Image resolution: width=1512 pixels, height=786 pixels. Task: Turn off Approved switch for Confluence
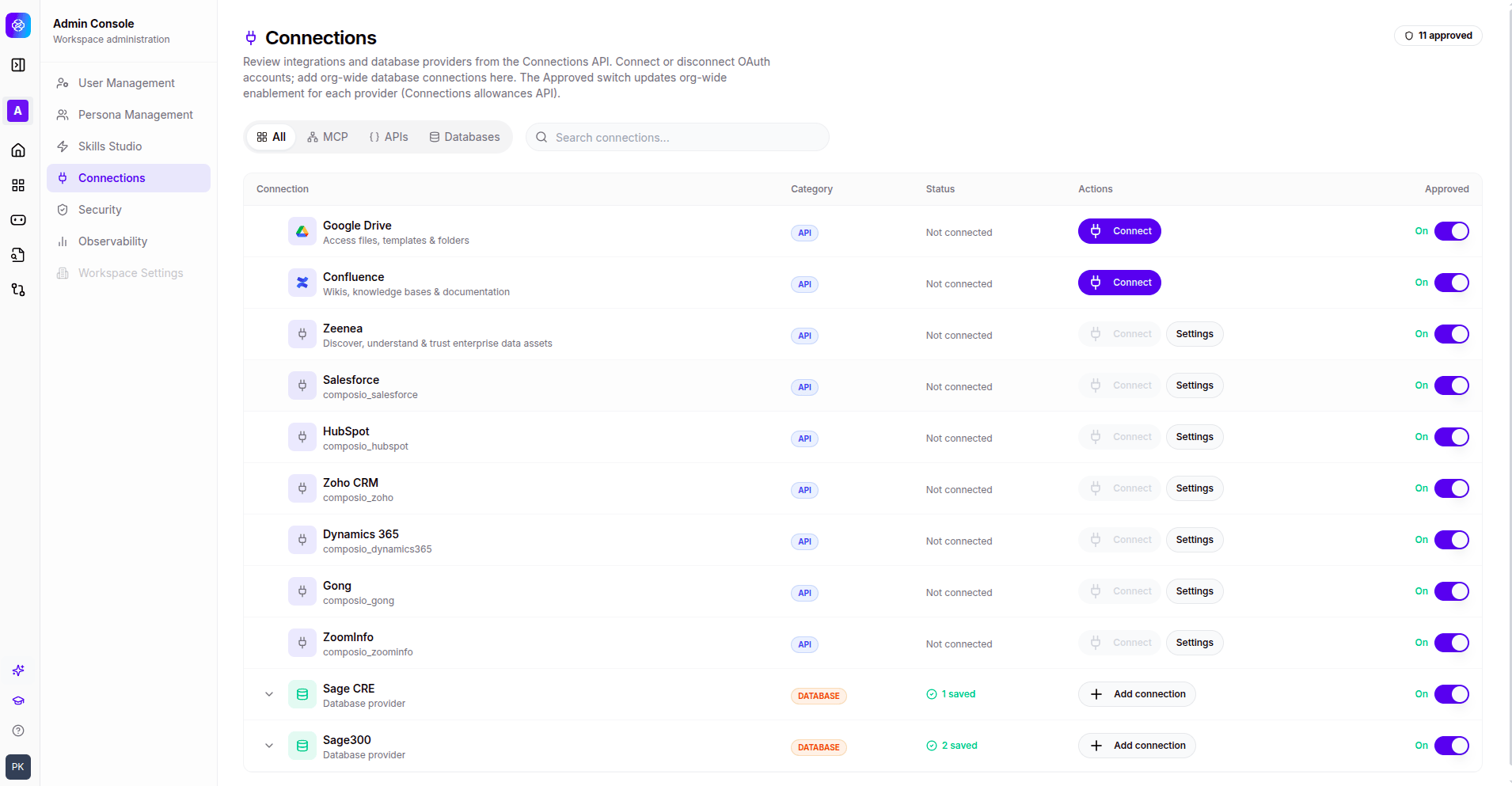(1452, 283)
